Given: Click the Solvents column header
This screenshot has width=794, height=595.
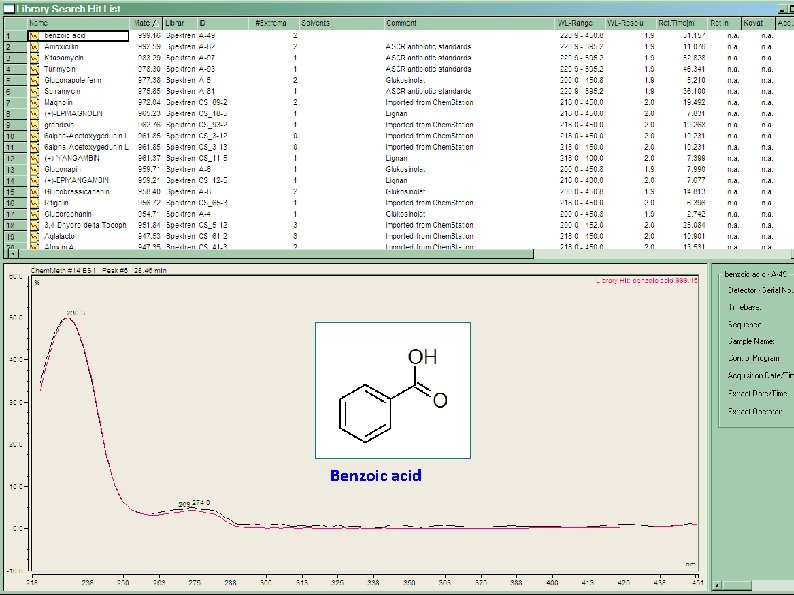Looking at the screenshot, I should [x=341, y=23].
